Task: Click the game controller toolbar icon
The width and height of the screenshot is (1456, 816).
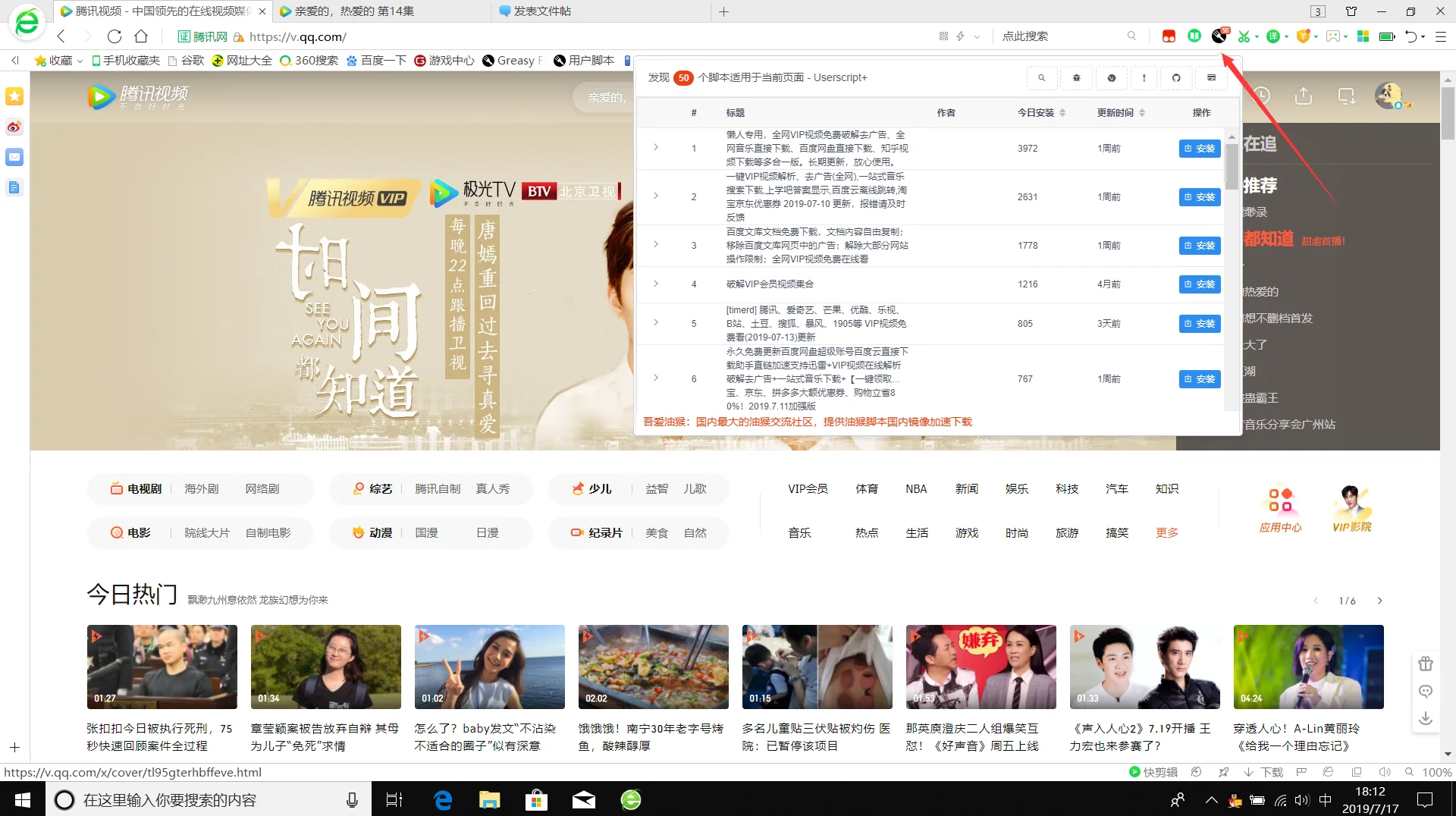Action: [x=1332, y=36]
